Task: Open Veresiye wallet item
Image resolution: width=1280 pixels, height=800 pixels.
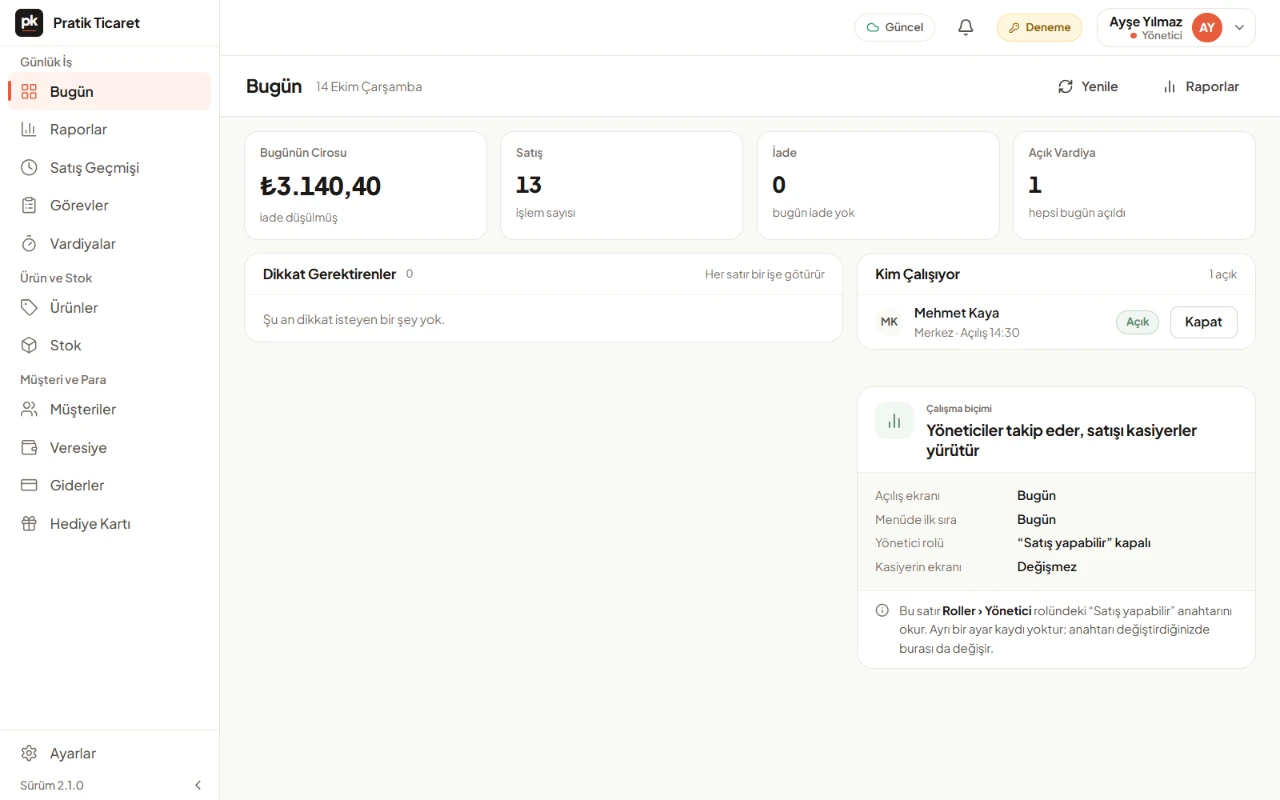Action: [x=109, y=447]
